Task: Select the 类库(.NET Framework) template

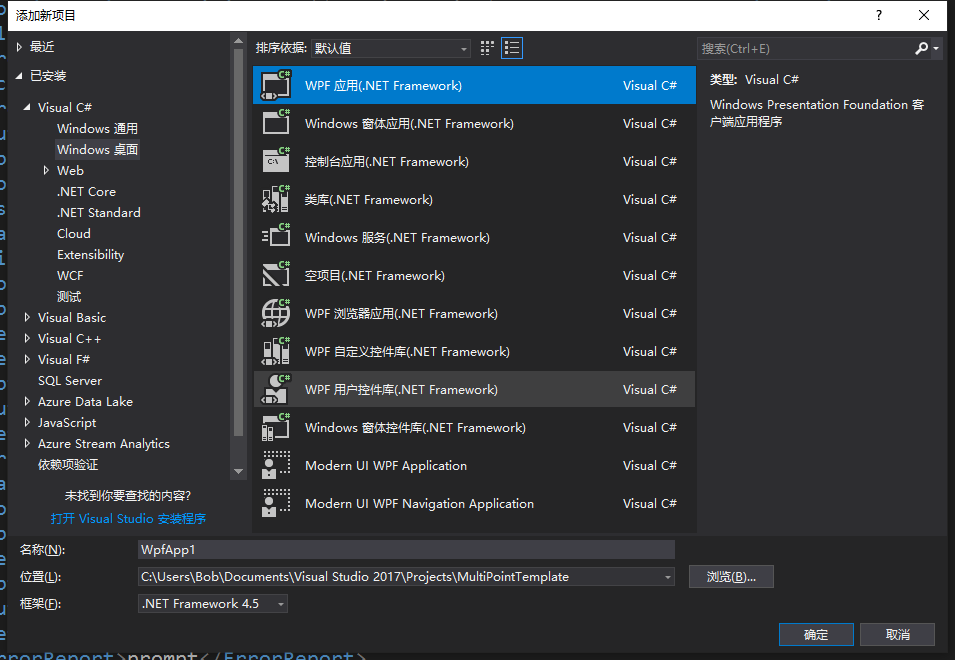Action: point(420,199)
